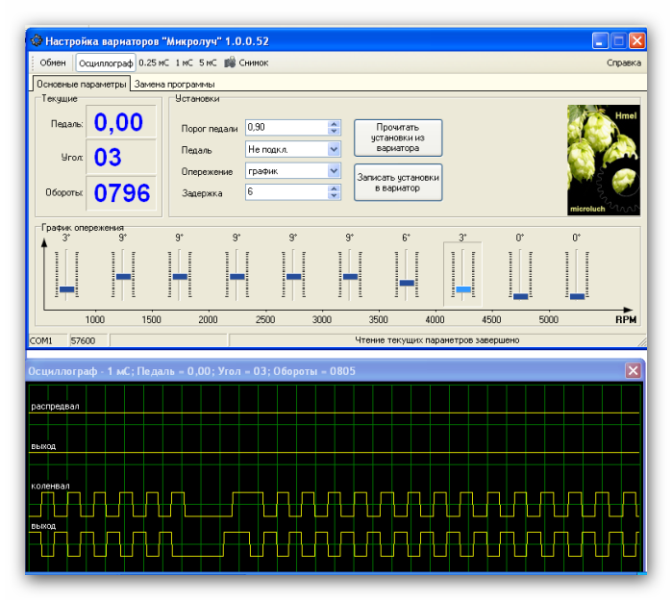Image resolution: width=672 pixels, height=600 pixels.
Task: Click the Обороты current value 0796
Action: pos(122,193)
